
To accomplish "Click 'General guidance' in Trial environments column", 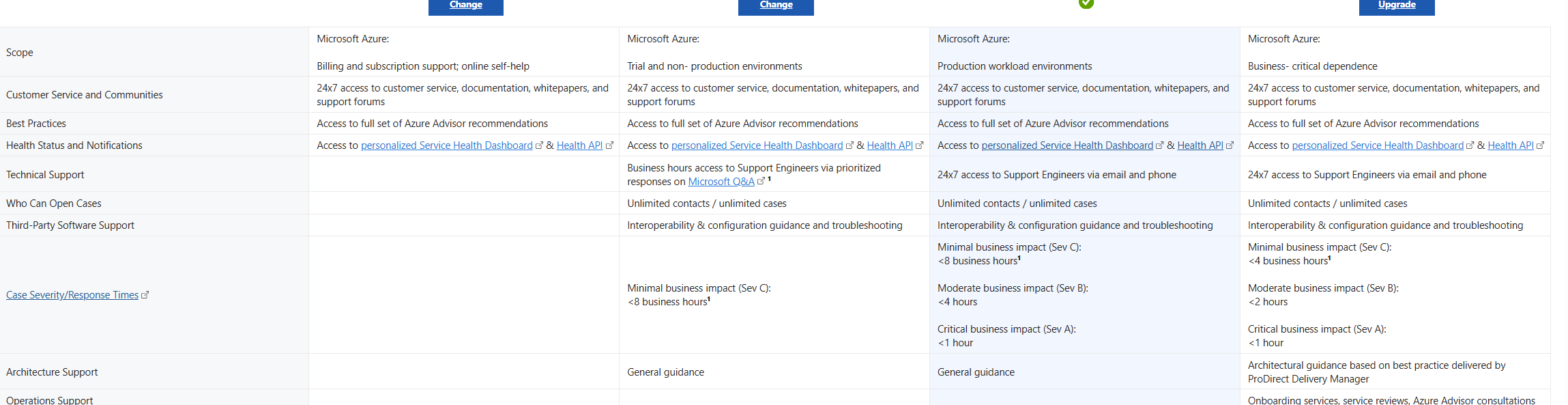I will tap(666, 372).
